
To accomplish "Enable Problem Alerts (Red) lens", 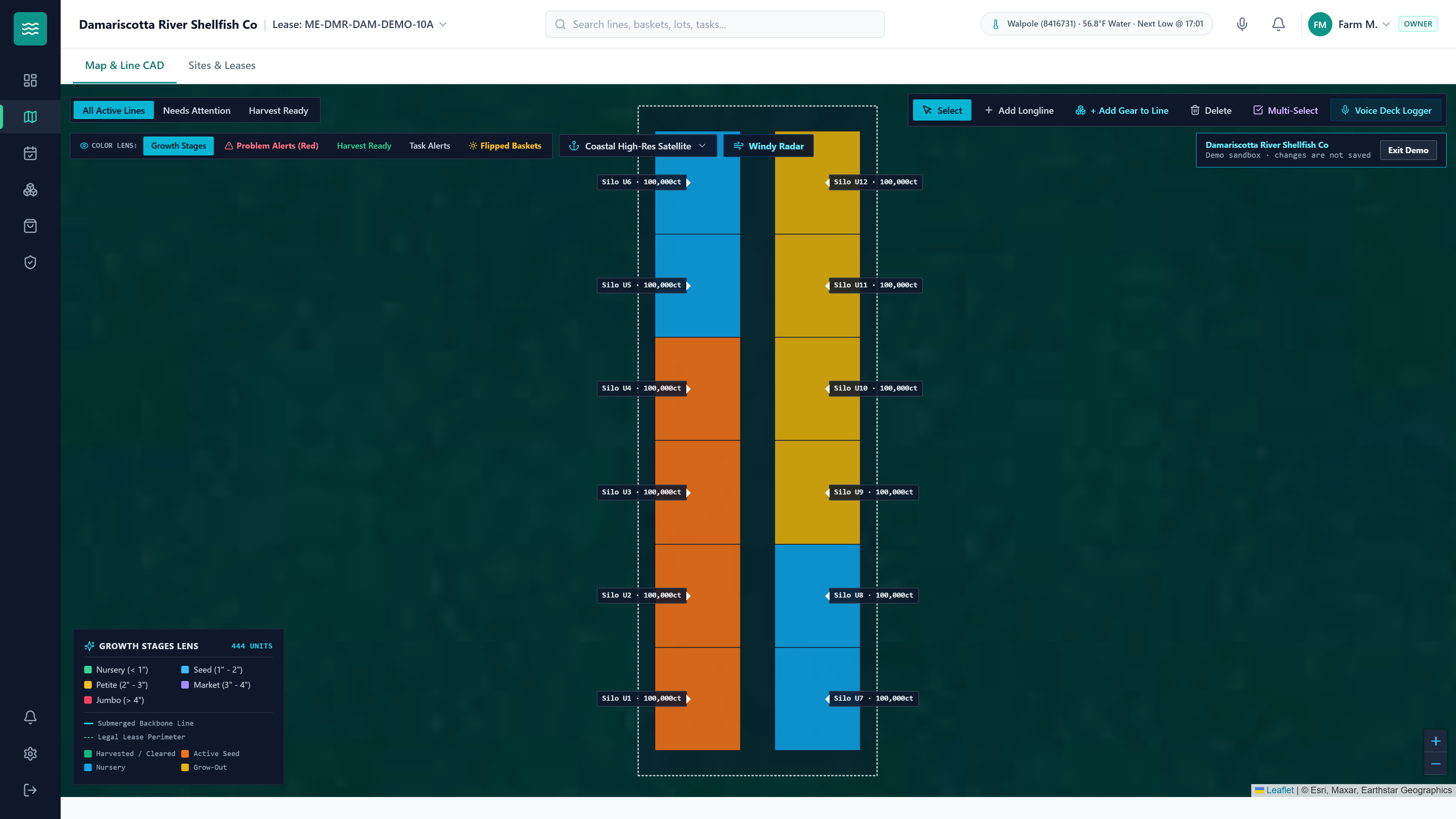I will tap(271, 146).
